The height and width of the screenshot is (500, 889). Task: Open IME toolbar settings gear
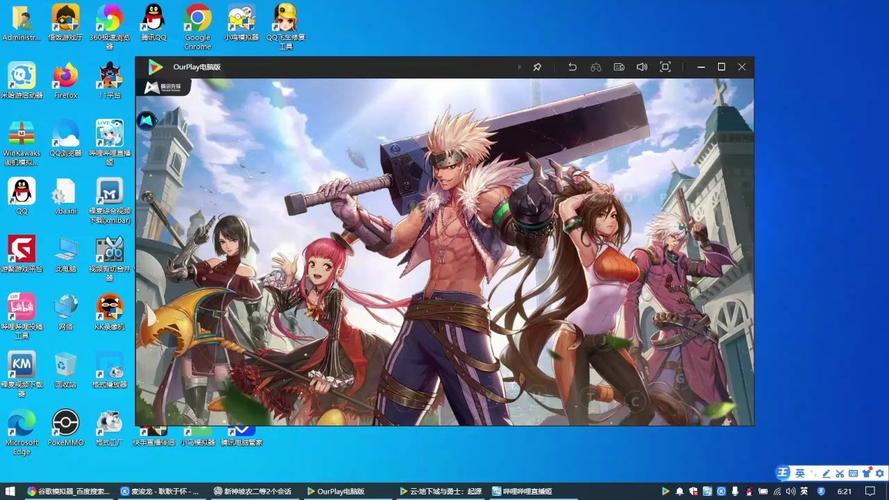tap(879, 473)
